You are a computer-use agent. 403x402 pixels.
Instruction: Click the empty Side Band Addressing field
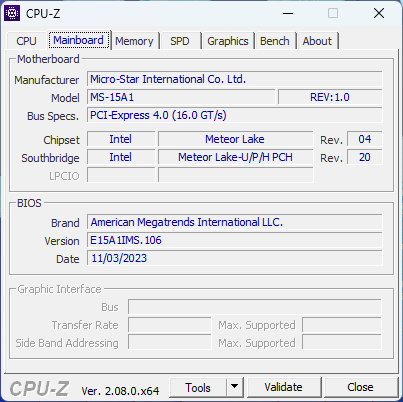(170, 343)
